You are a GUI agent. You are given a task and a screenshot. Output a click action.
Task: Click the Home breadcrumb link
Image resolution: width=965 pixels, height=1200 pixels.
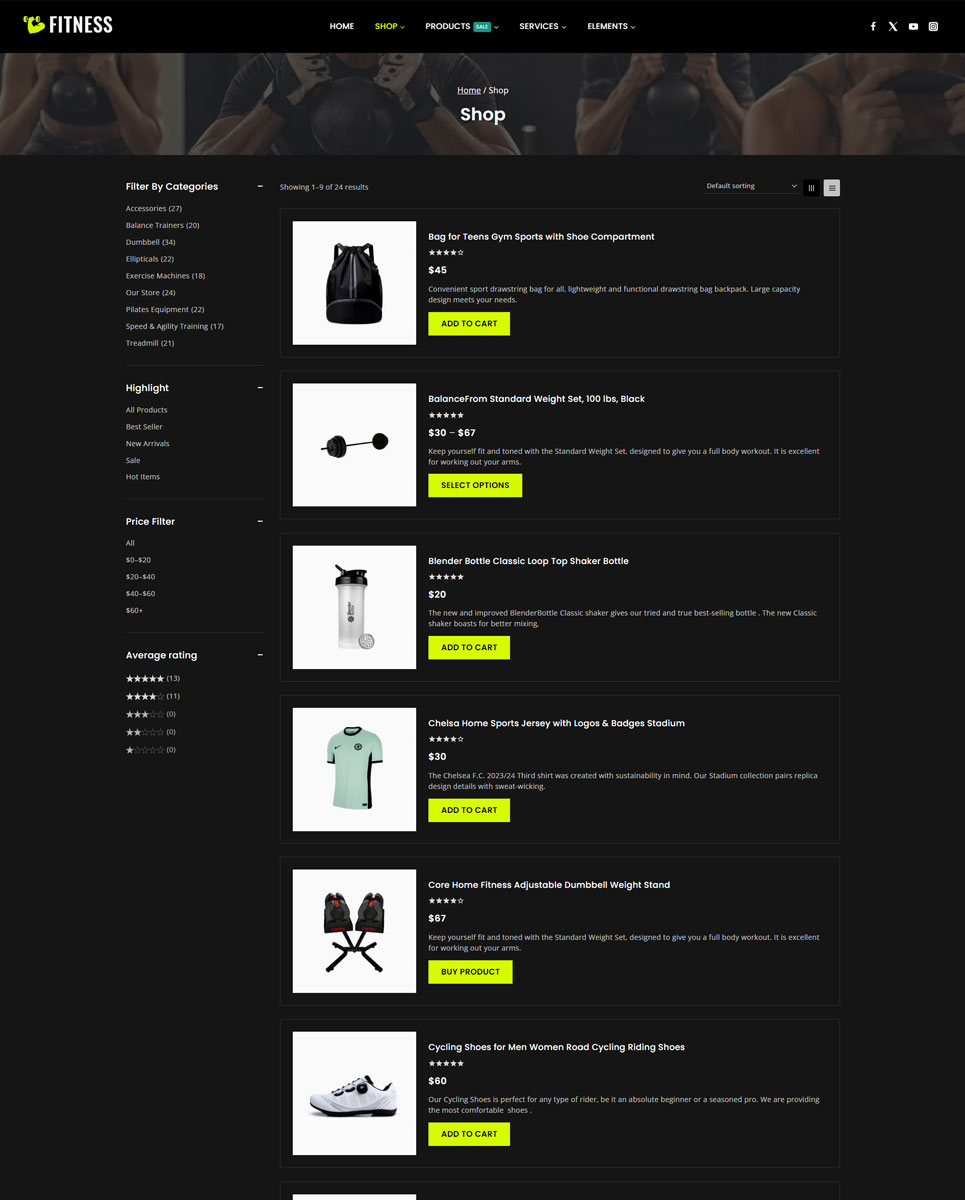pos(469,90)
